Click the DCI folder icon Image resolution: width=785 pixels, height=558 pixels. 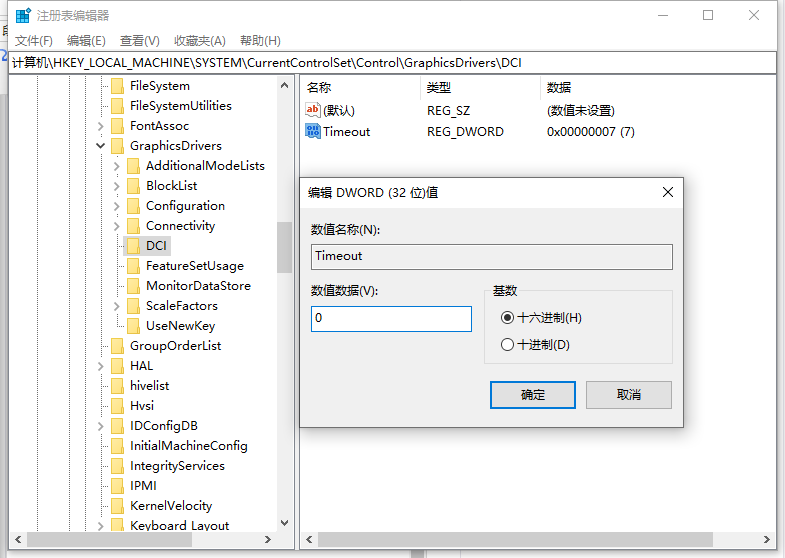tap(133, 246)
